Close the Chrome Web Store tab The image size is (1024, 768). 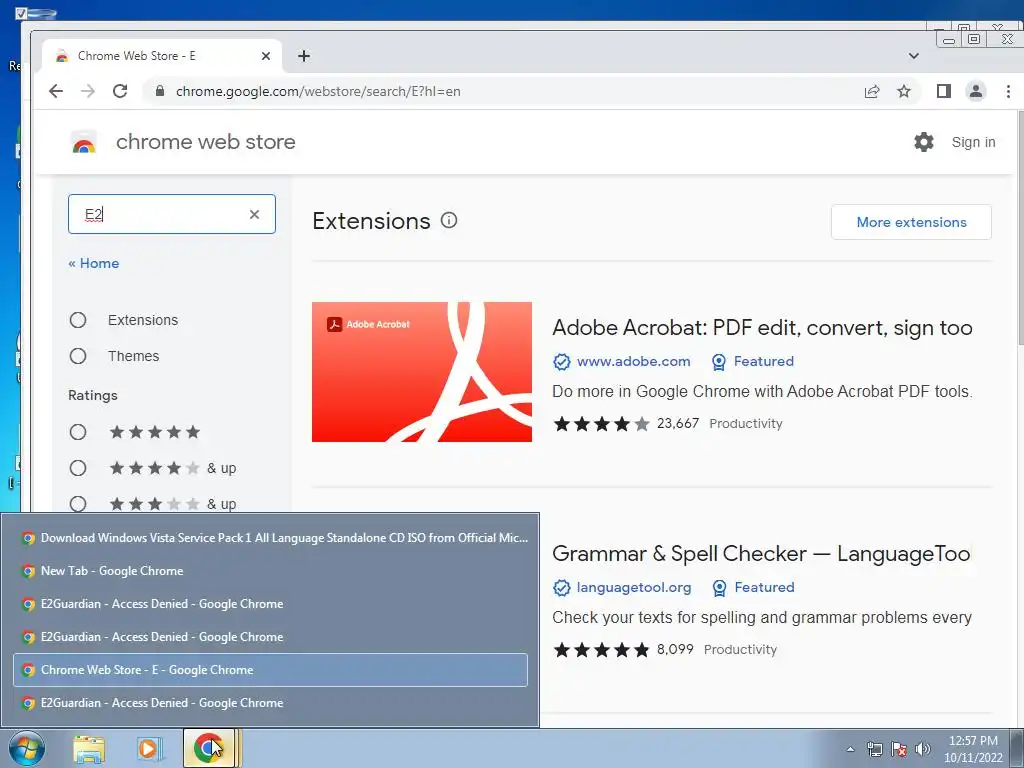click(266, 56)
